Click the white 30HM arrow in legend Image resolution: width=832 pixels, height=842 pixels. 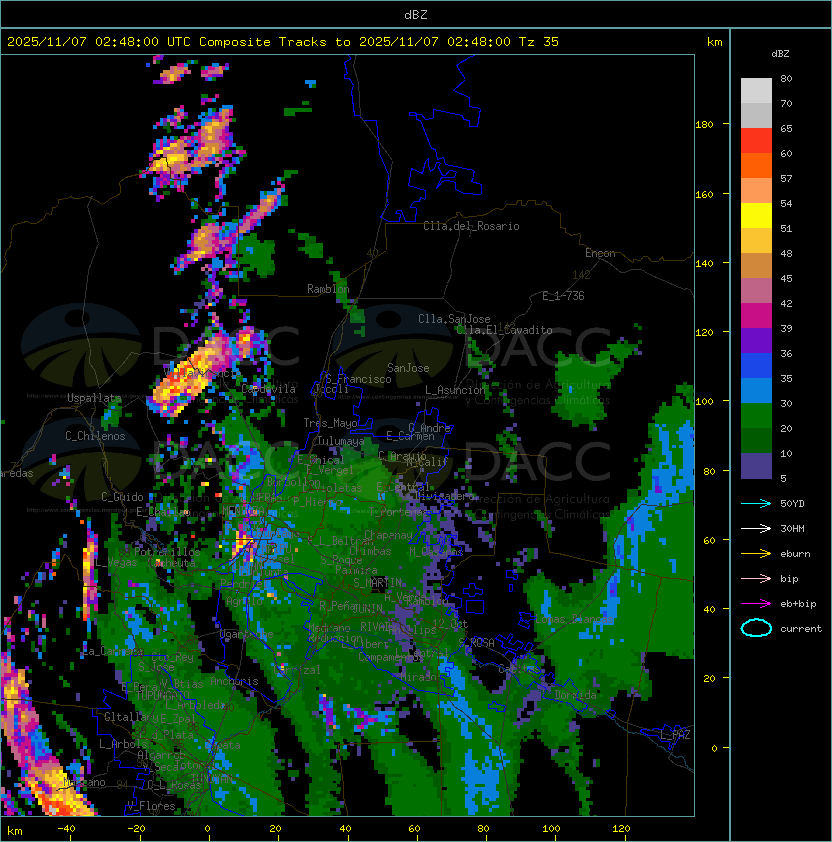coord(756,528)
